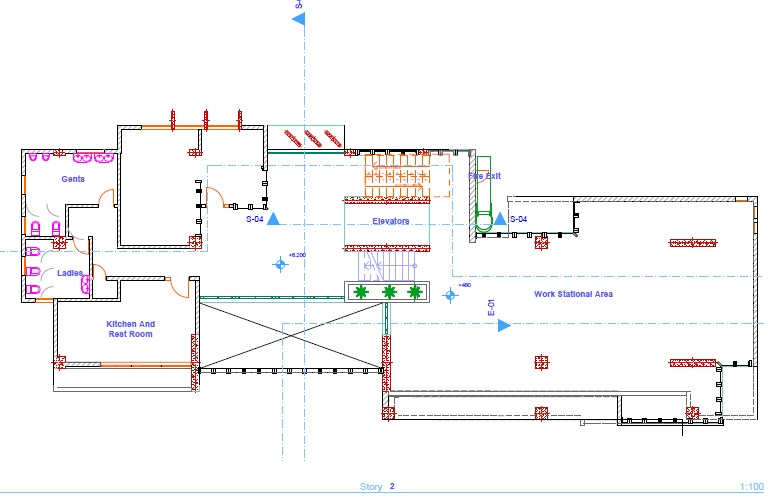Select the Work Stational Area label
771x499 pixels.
click(573, 294)
